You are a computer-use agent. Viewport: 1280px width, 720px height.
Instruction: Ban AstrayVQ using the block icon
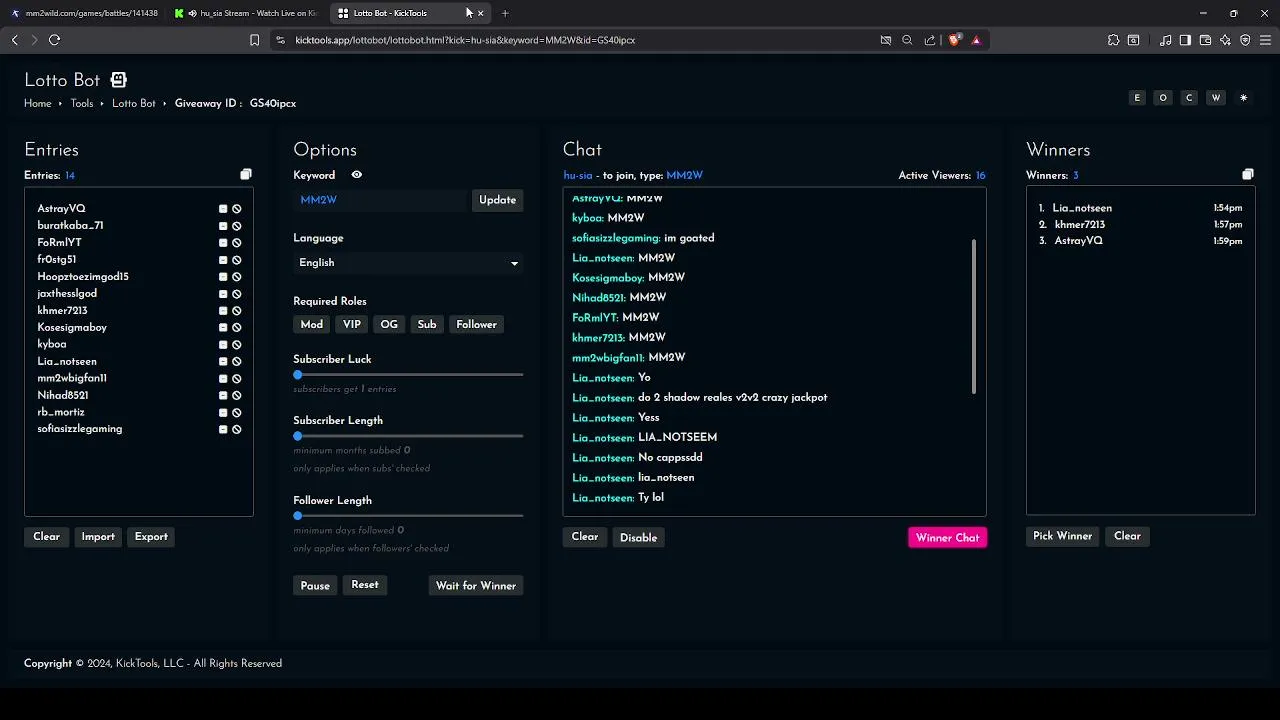(237, 209)
